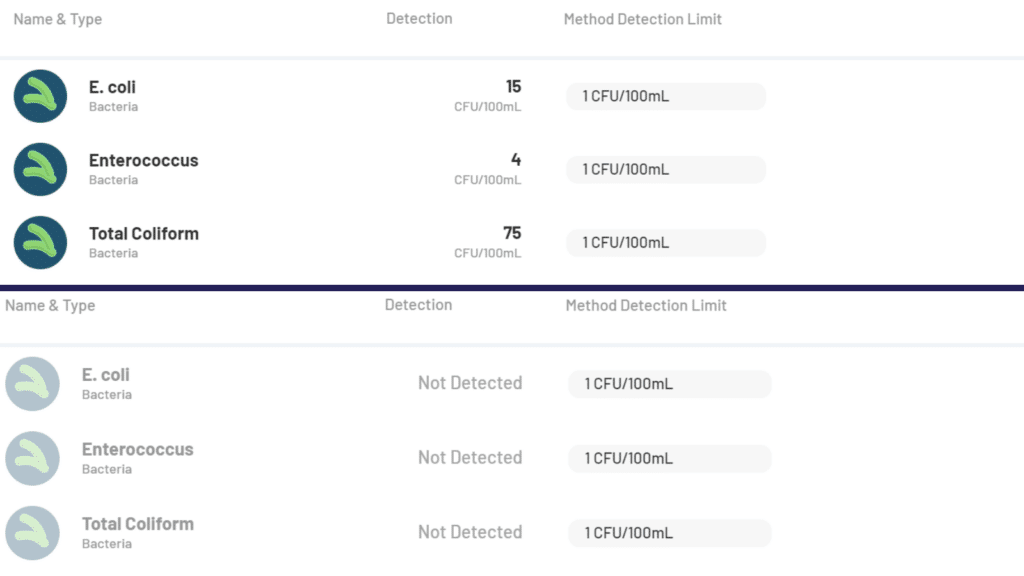
Task: Click Not Detected result for bottom E. coli
Action: (470, 383)
